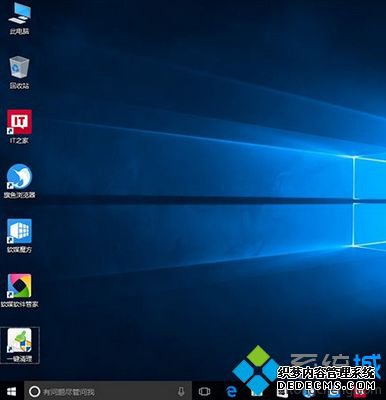The width and height of the screenshot is (386, 400).
Task: Select the colorful 软媒软件管家 shortcut
Action: point(19,291)
